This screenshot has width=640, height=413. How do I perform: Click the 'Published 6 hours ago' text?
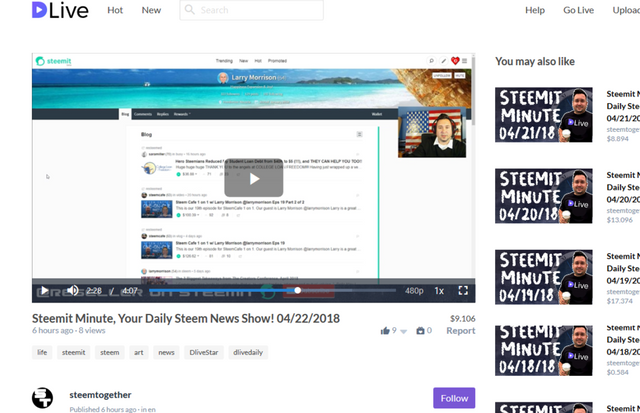[103, 409]
